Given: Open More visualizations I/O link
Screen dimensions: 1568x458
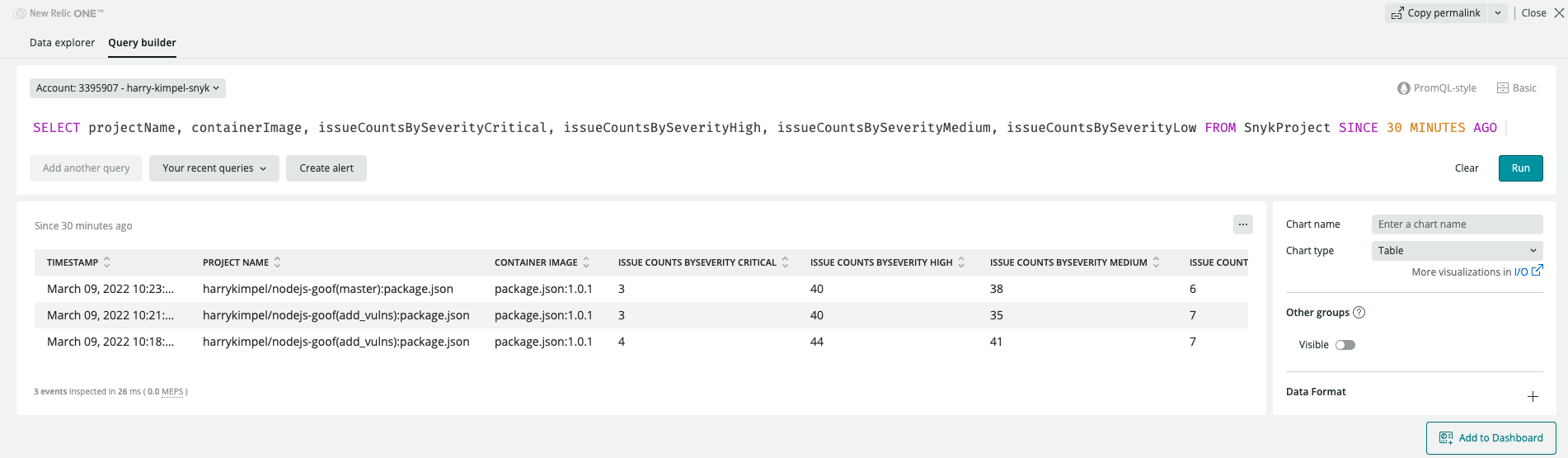Looking at the screenshot, I should click(1528, 271).
